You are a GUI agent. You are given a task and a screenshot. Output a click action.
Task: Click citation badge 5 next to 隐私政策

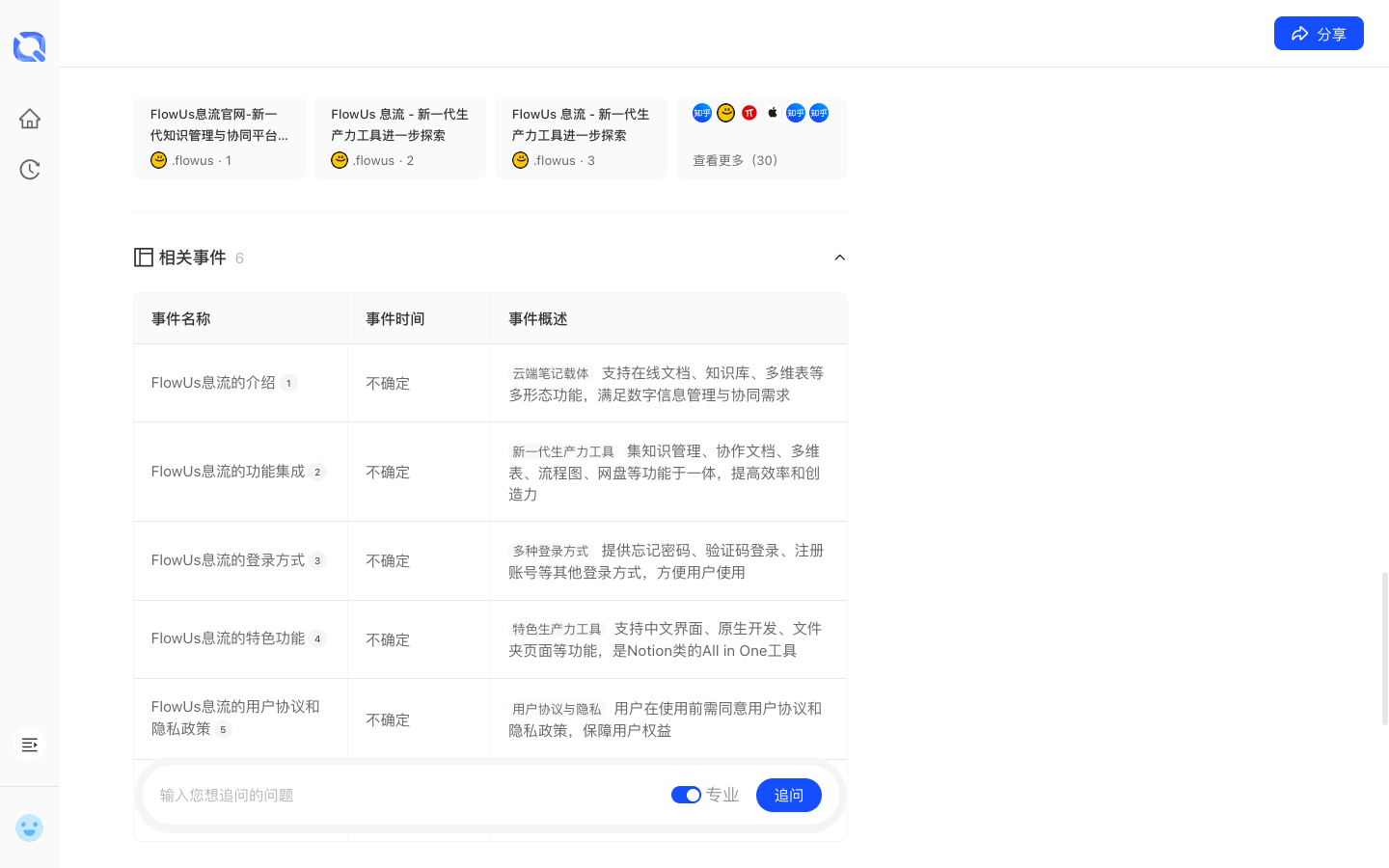(223, 729)
